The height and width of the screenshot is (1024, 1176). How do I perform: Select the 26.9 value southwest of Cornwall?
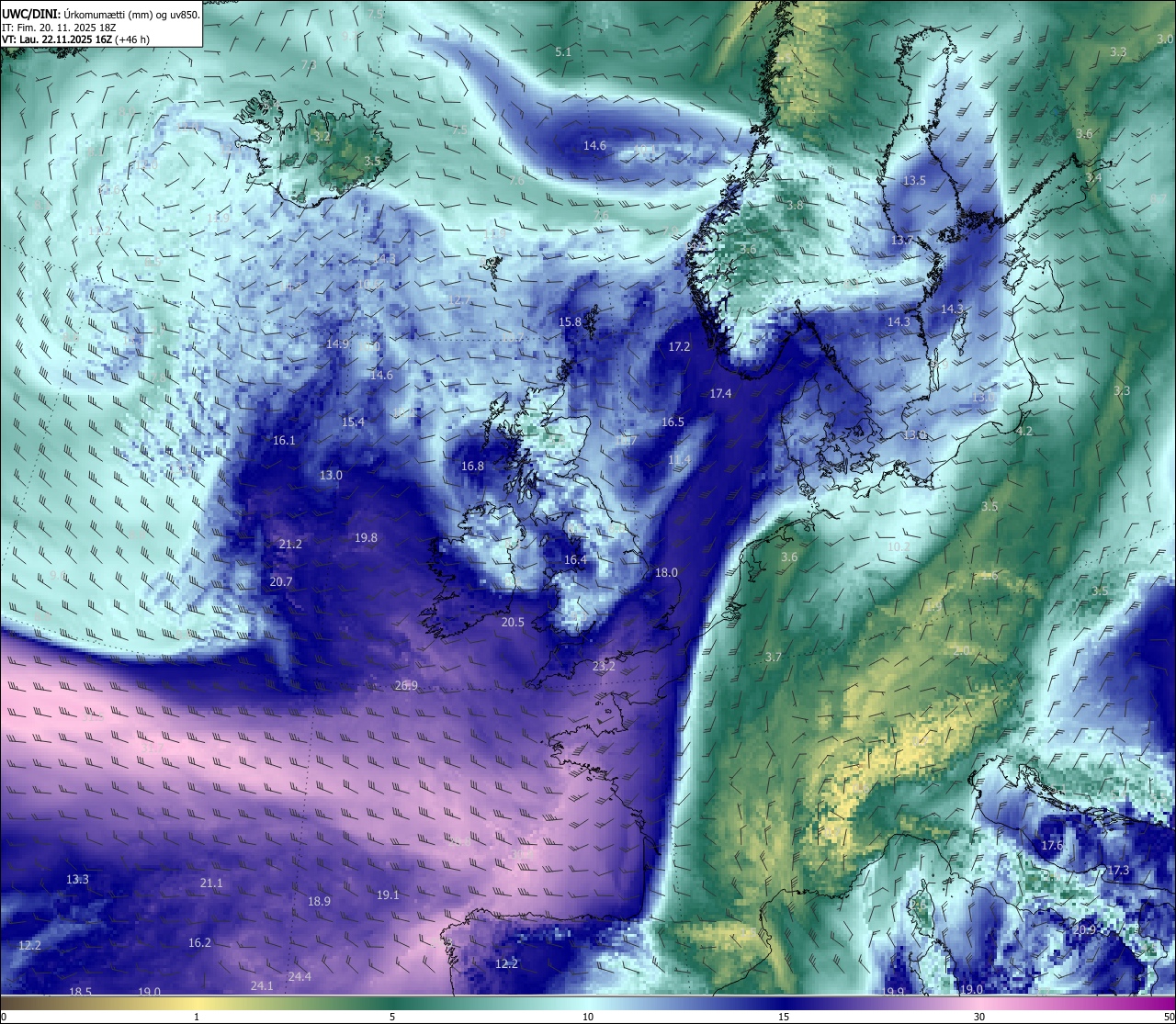coord(406,686)
